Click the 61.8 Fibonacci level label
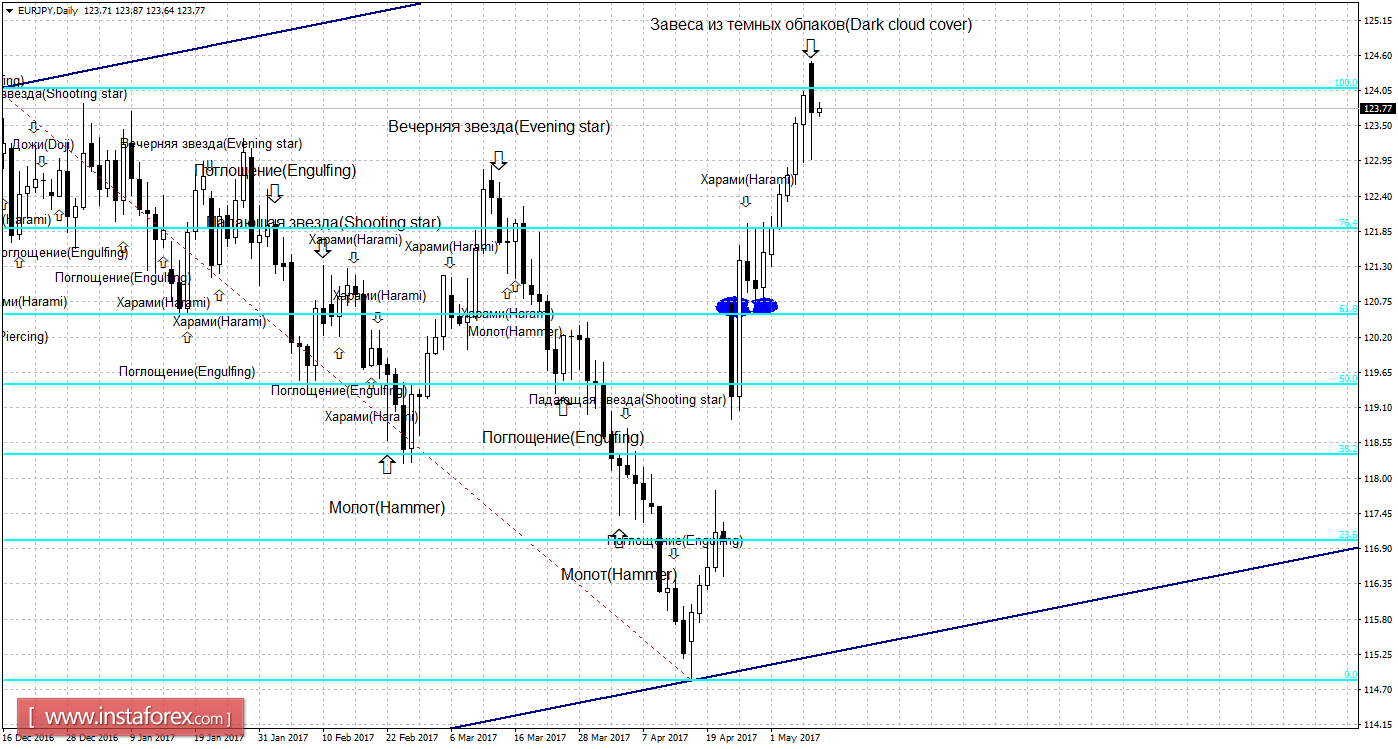Image resolution: width=1398 pixels, height=749 pixels. (x=1348, y=309)
